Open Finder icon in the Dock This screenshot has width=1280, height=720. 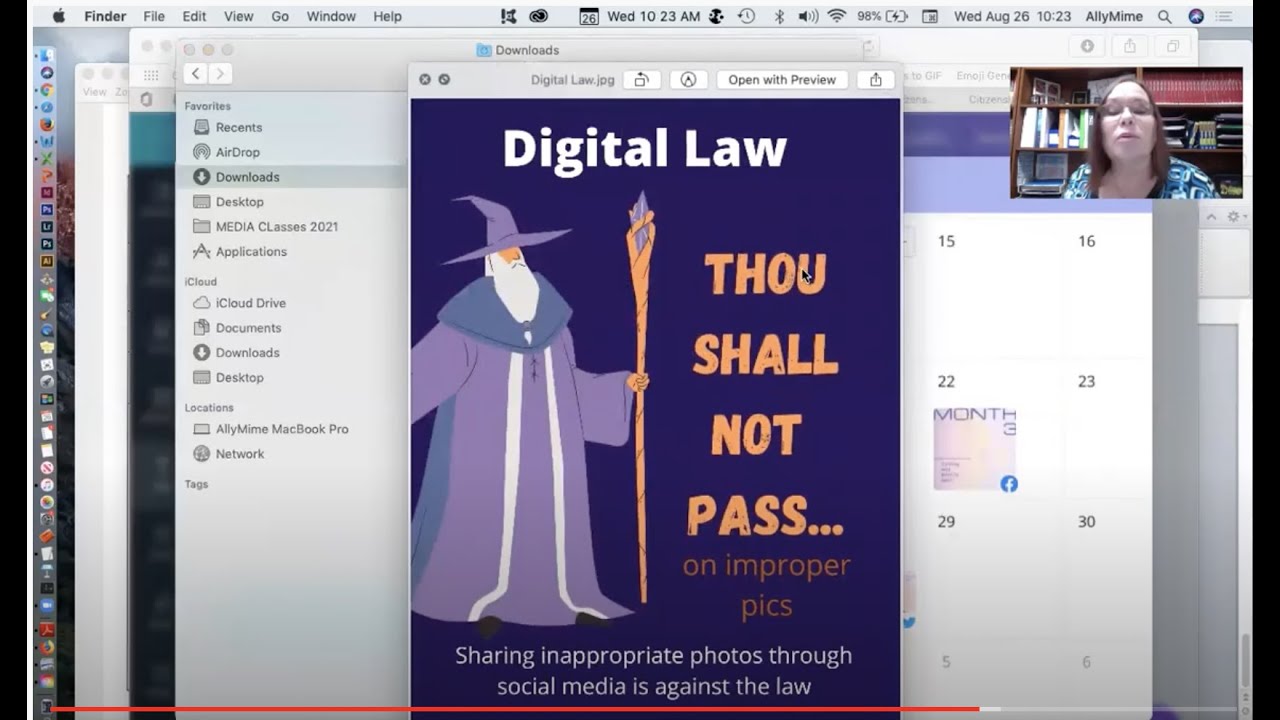pos(46,55)
